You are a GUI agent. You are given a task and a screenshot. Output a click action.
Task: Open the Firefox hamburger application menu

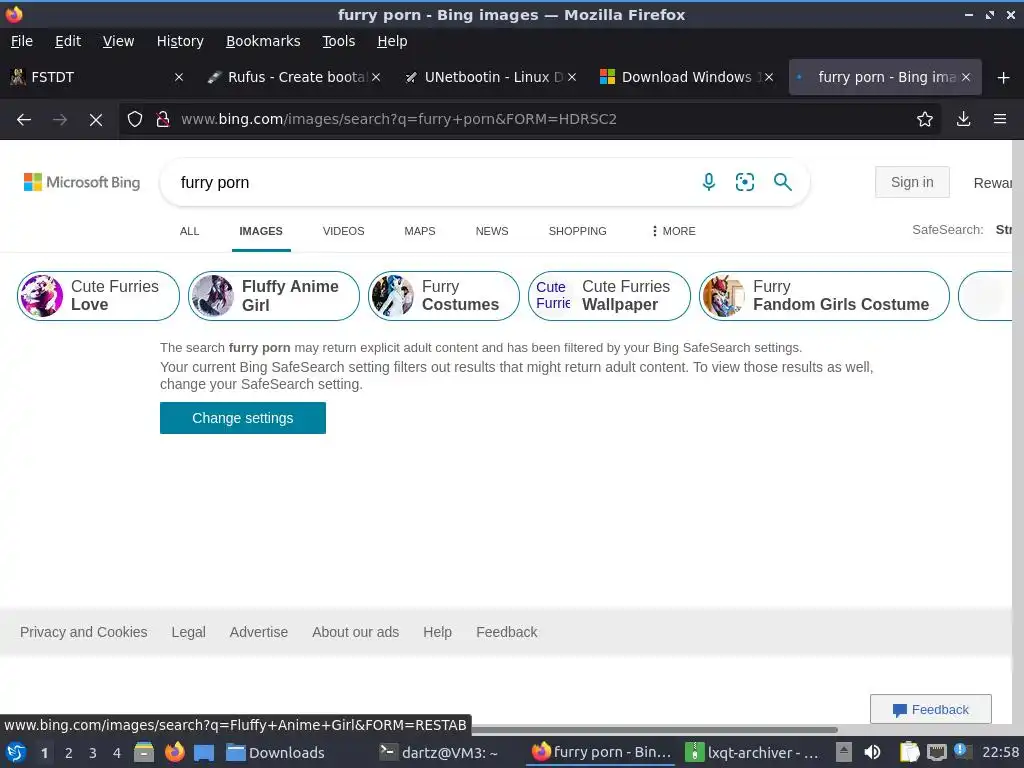pos(1000,120)
